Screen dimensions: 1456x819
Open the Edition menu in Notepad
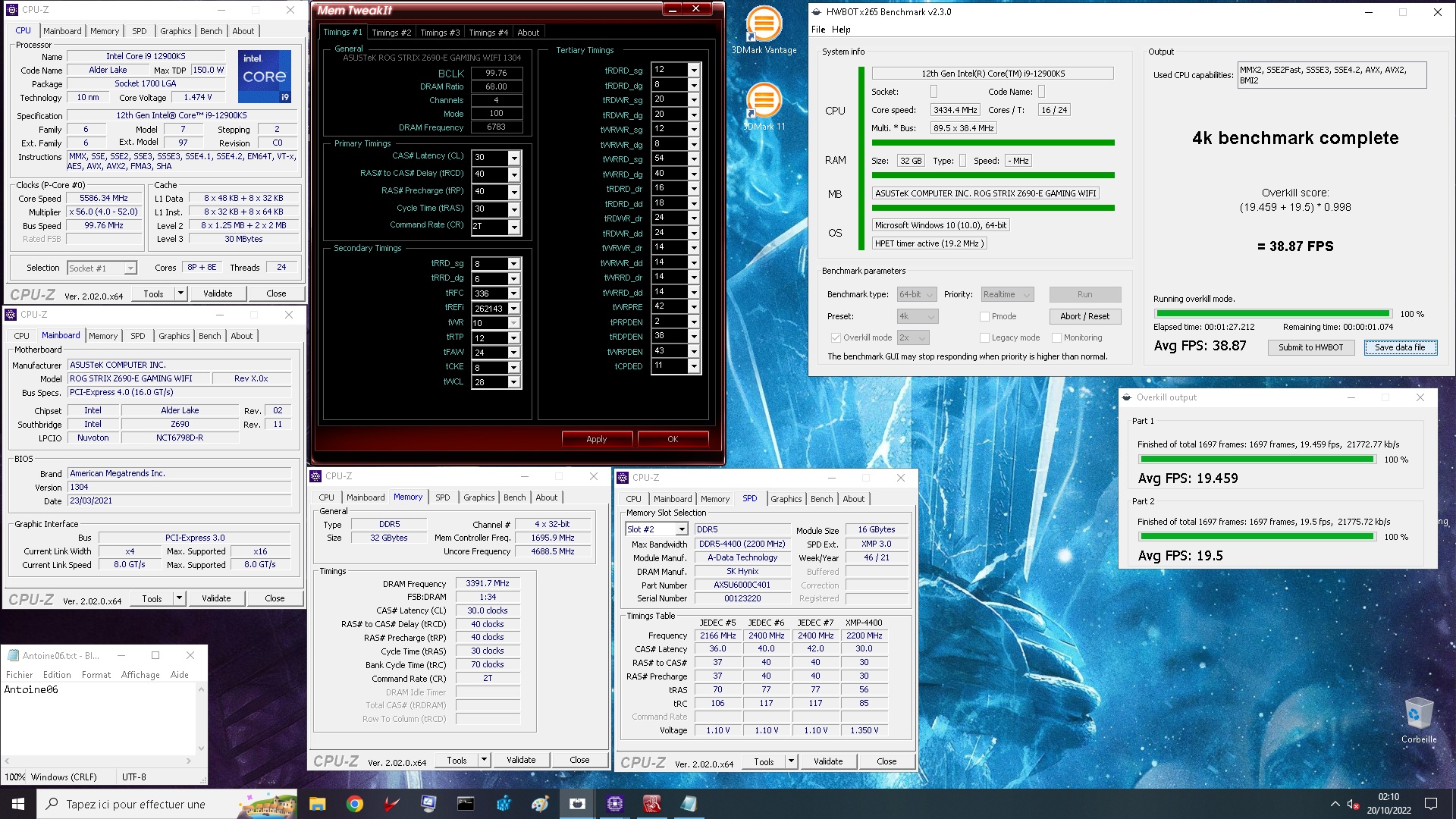point(57,675)
